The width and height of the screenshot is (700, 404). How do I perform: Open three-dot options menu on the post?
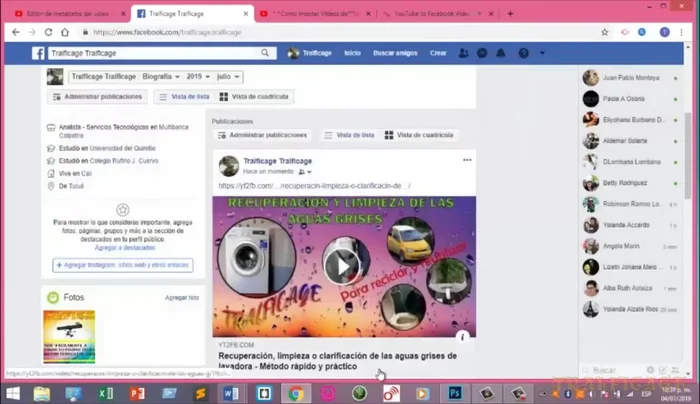tap(467, 160)
